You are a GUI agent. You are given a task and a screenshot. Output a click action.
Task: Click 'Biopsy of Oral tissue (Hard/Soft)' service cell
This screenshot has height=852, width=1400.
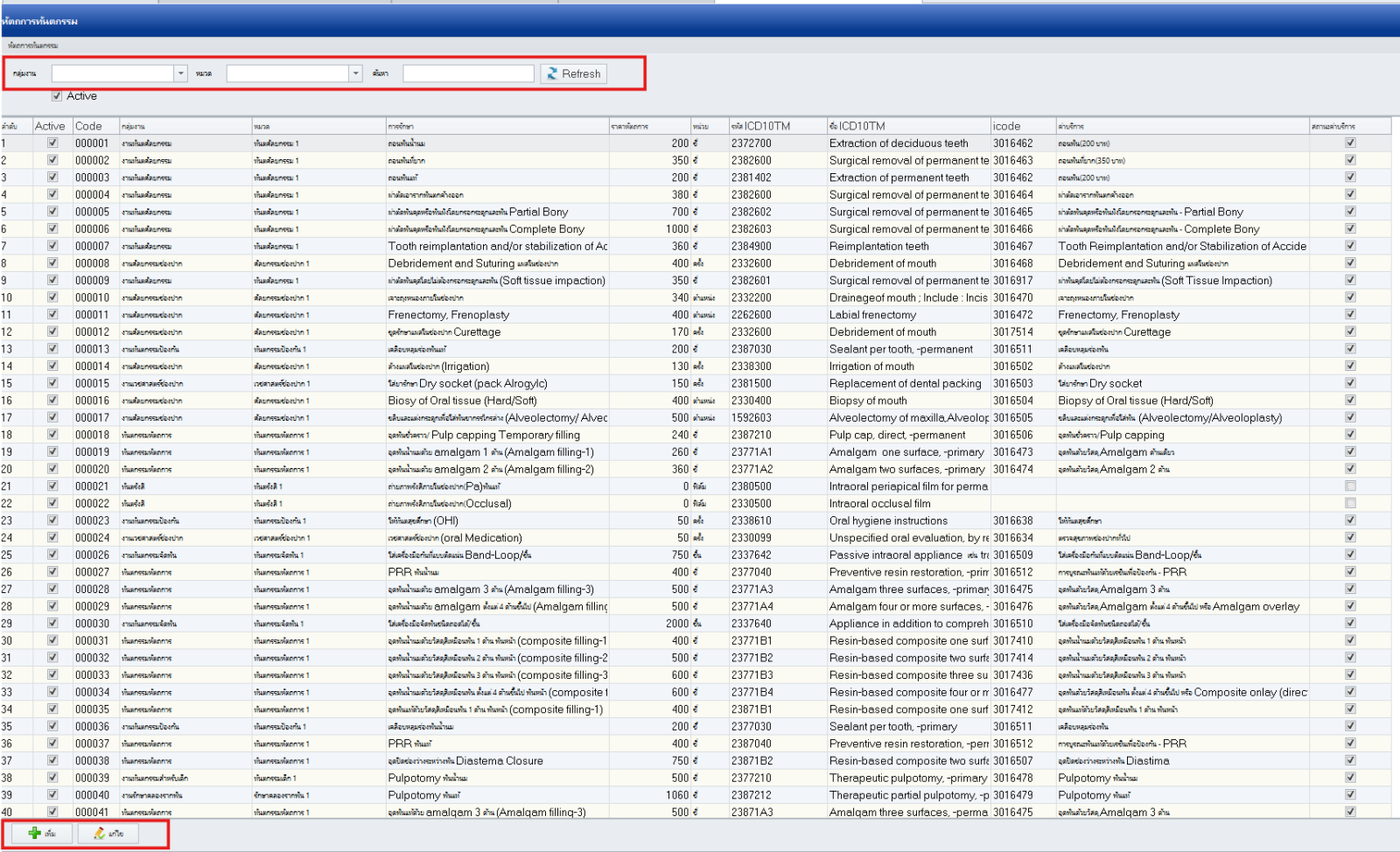1182,400
